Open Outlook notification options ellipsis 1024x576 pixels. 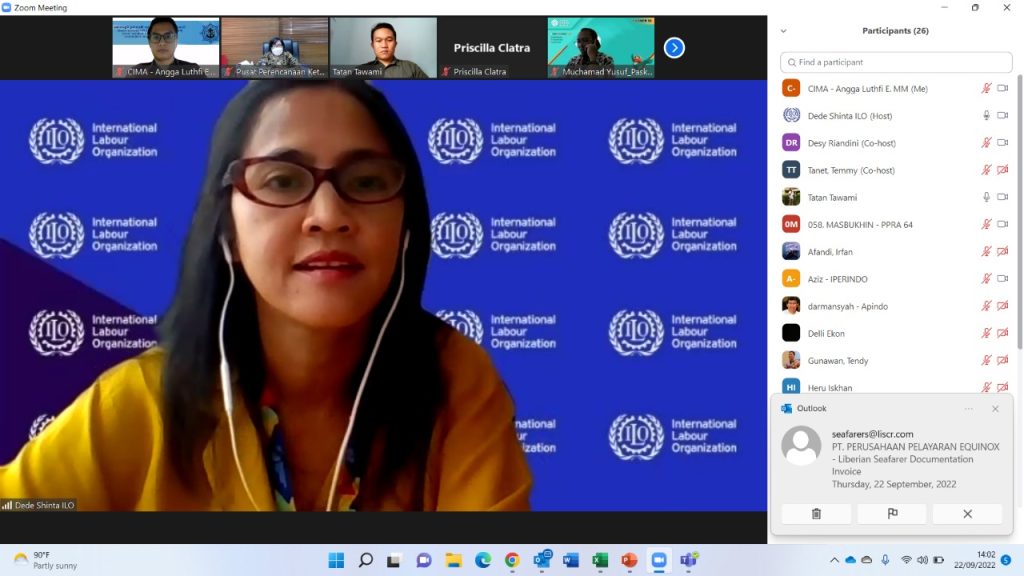pyautogui.click(x=968, y=409)
